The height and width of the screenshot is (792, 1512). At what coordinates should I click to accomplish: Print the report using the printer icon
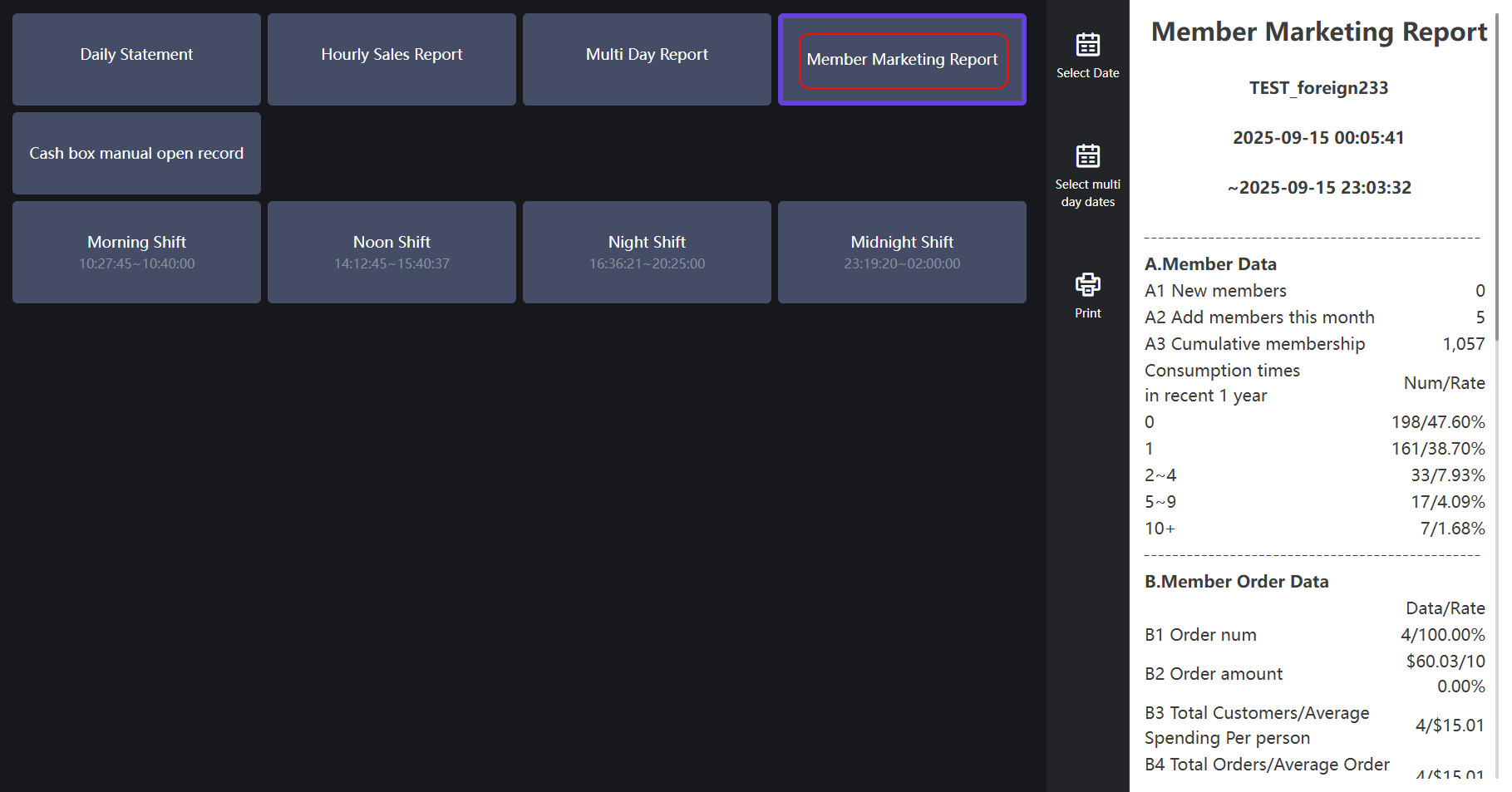(1087, 285)
